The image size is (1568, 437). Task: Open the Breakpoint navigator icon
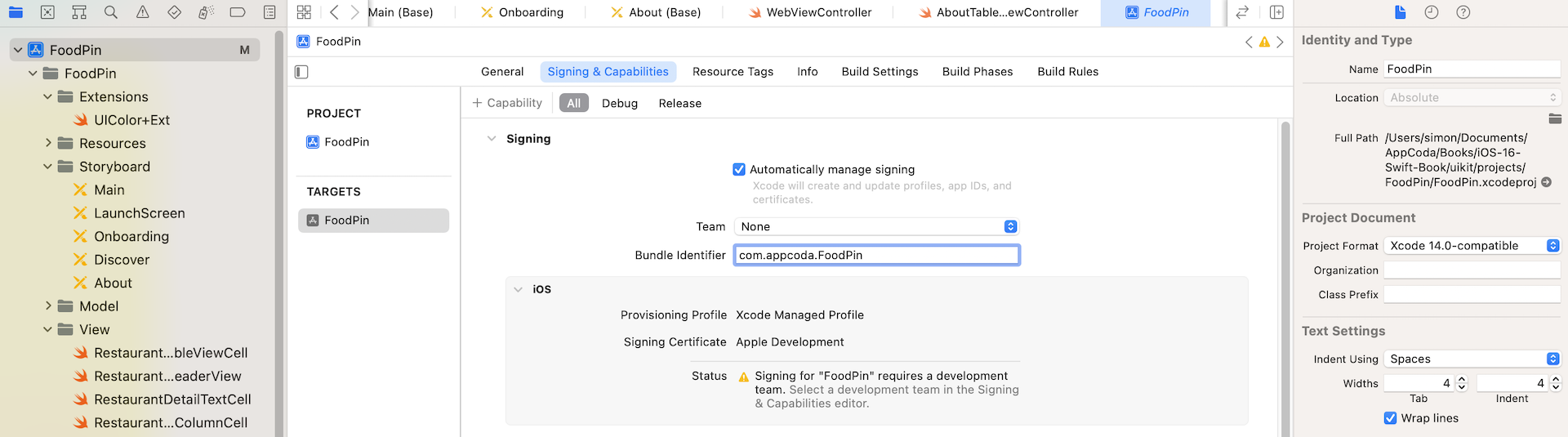(238, 12)
